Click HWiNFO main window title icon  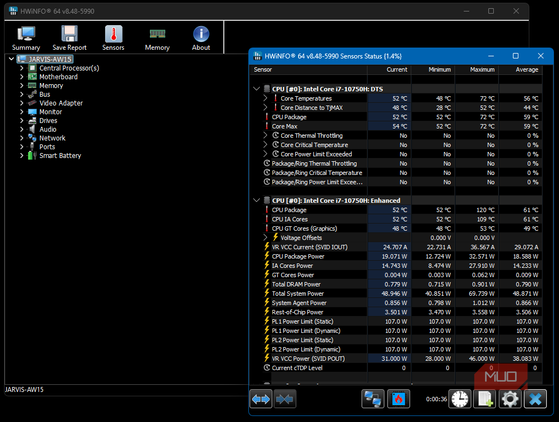point(13,11)
